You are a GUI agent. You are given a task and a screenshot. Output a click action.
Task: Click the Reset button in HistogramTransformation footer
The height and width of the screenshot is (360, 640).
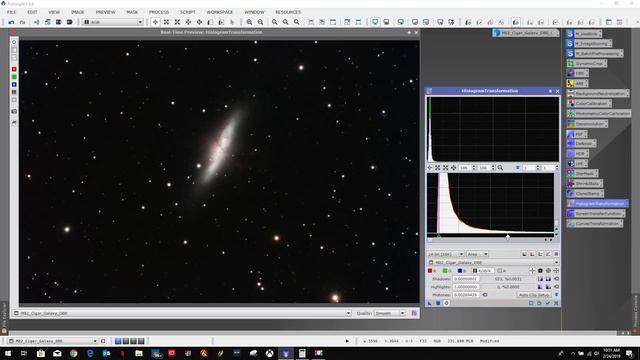click(x=556, y=303)
